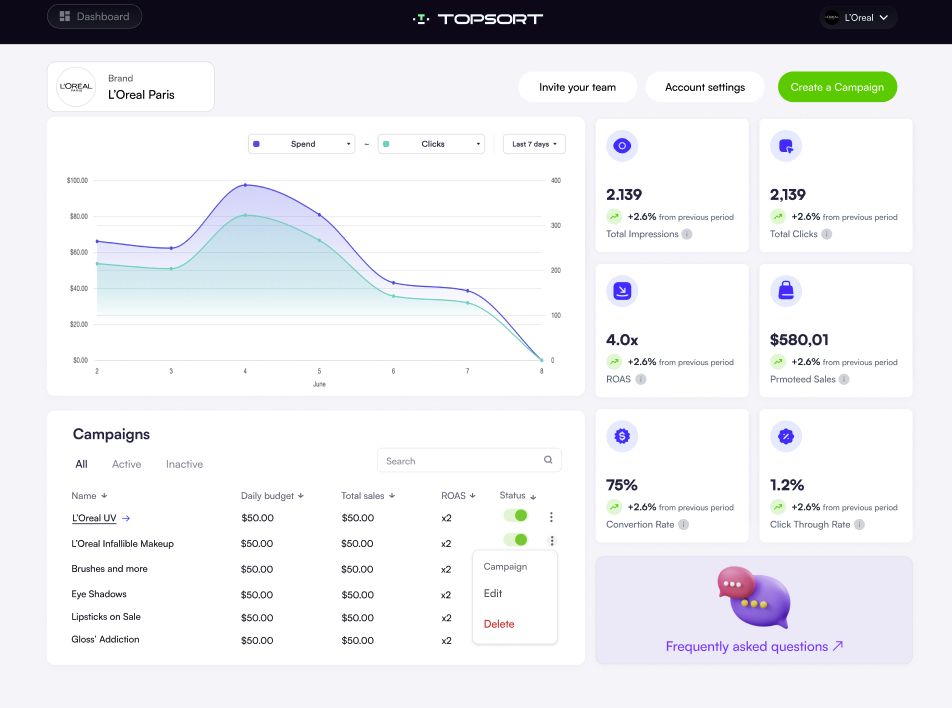Click the Dashboard grid icon top left
Screen dimensions: 952x708
pyautogui.click(x=65, y=16)
